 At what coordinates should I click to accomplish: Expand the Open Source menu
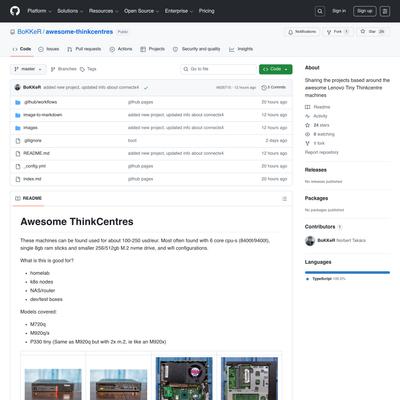pos(141,11)
